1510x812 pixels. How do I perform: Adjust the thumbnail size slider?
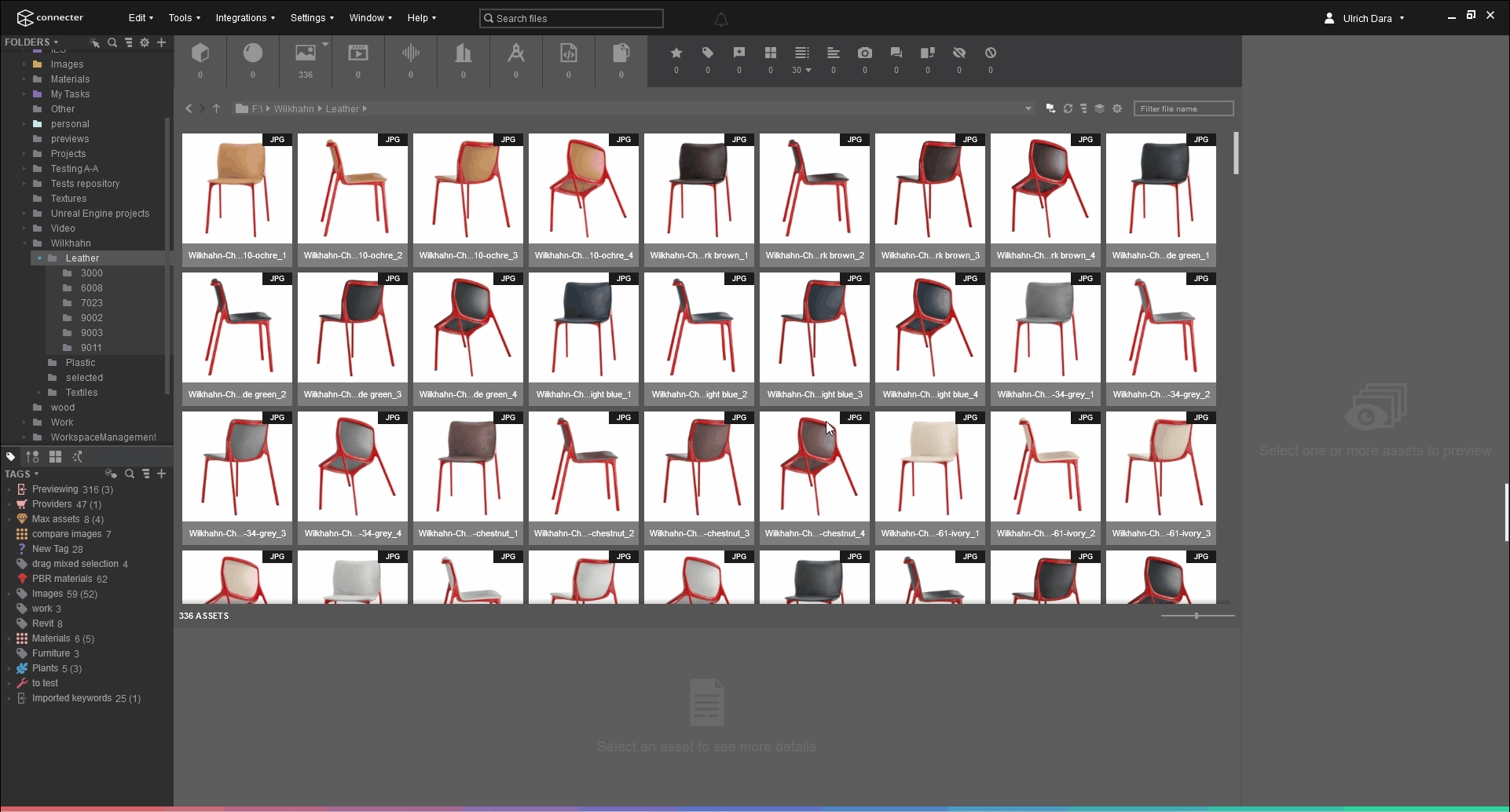(1197, 616)
